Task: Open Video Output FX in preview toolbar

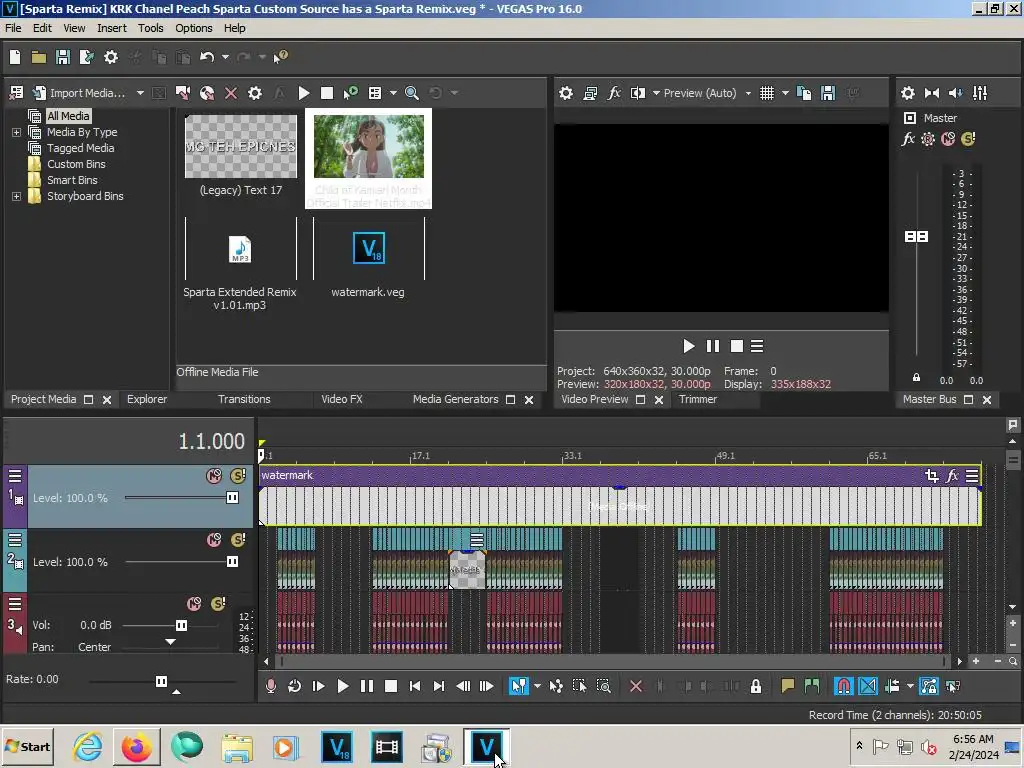Action: 614,93
